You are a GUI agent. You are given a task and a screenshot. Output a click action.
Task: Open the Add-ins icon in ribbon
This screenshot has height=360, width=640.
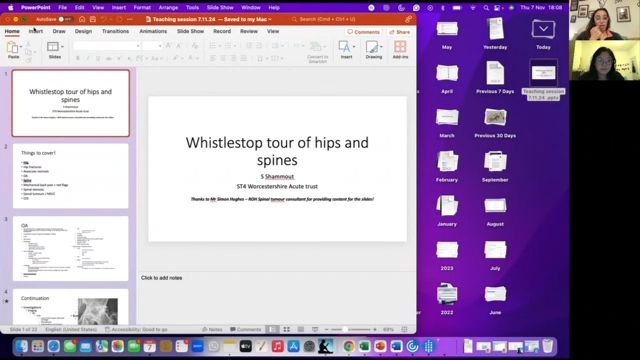(400, 50)
